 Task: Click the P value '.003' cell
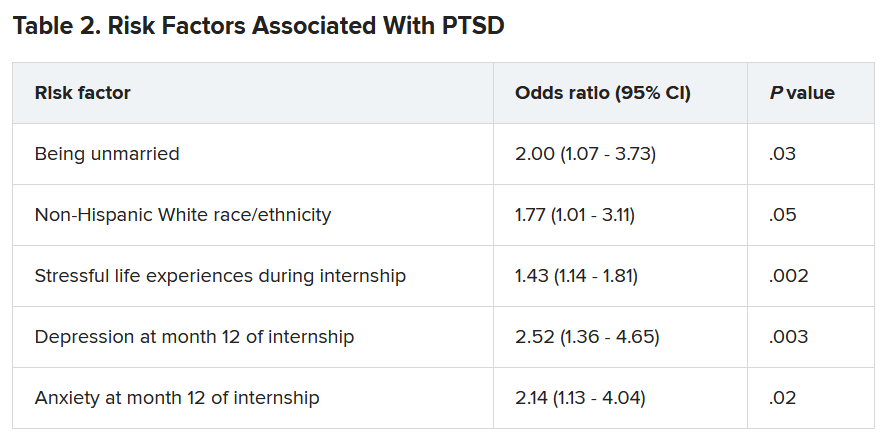tap(788, 337)
